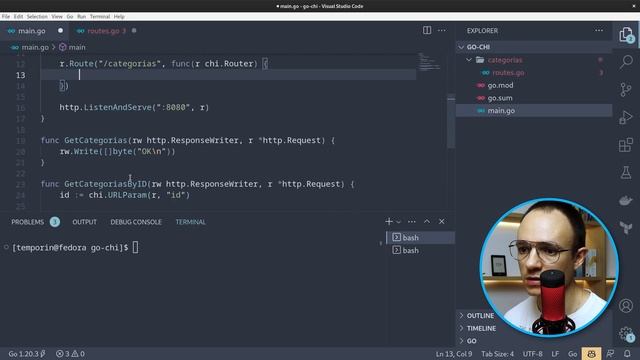640x360 pixels.
Task: Click Tab Size: 4 in status bar
Action: click(498, 354)
